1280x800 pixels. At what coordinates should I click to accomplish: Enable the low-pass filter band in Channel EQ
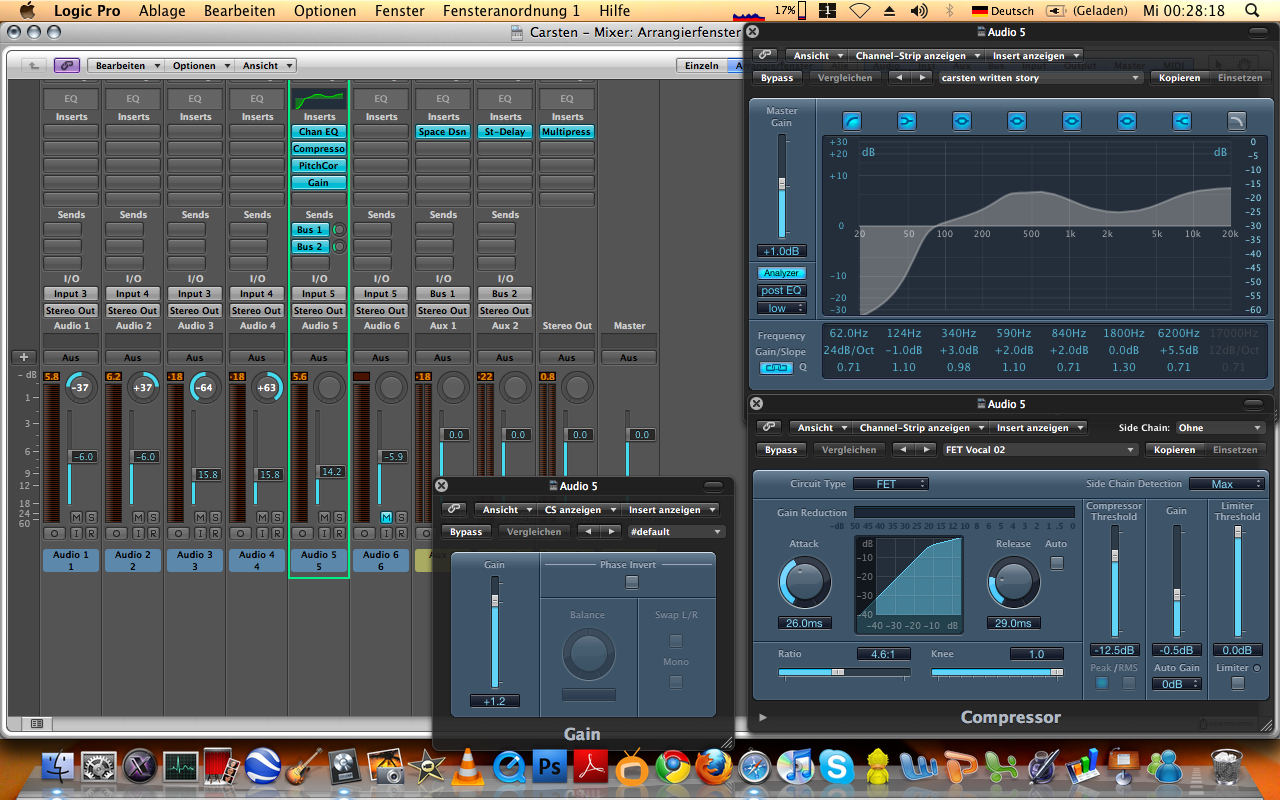click(1237, 121)
